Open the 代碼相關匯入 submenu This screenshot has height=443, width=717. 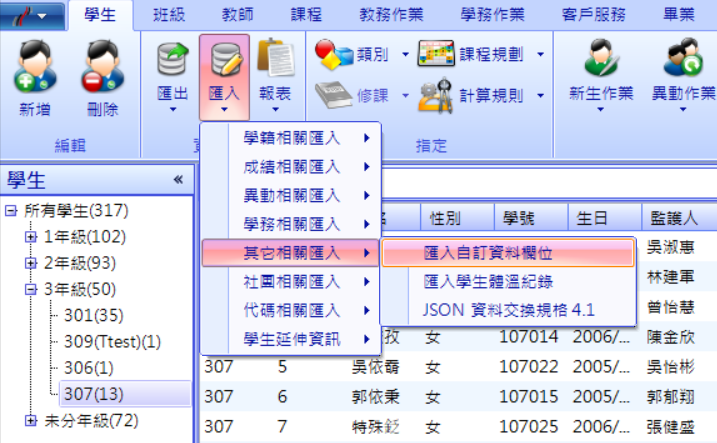(x=291, y=310)
